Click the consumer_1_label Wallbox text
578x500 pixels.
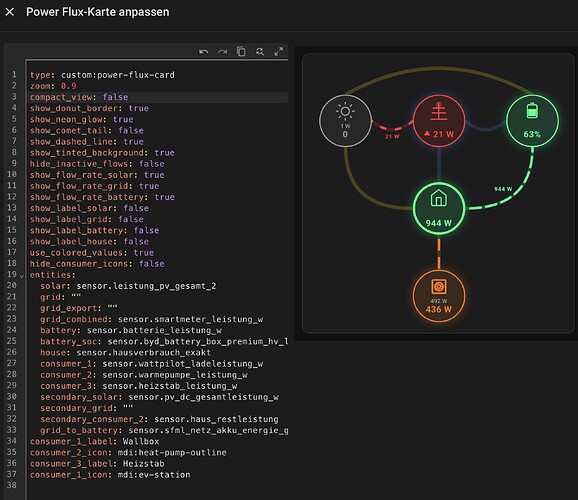(141, 441)
